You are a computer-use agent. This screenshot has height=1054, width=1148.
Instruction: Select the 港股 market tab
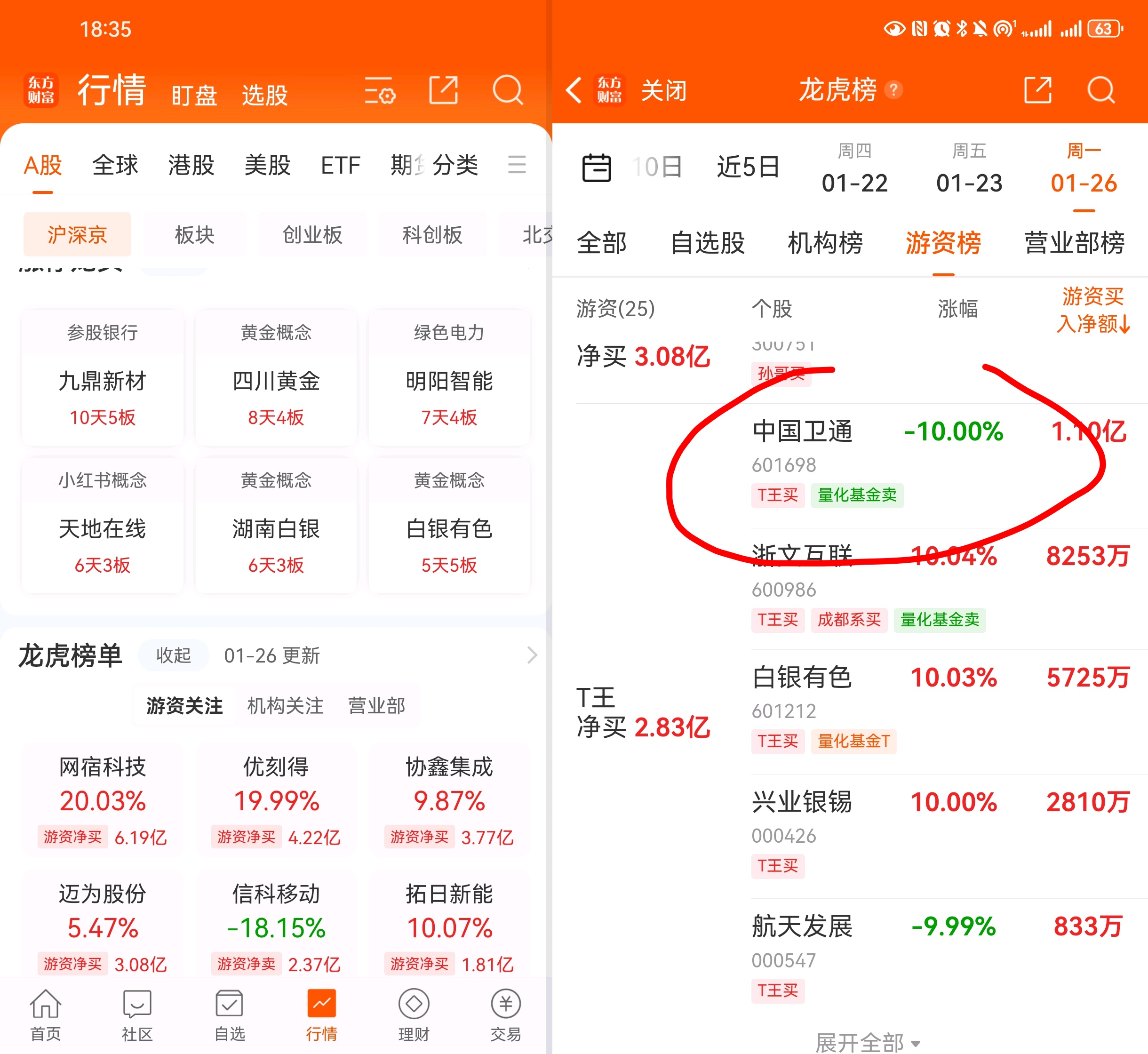click(x=191, y=166)
